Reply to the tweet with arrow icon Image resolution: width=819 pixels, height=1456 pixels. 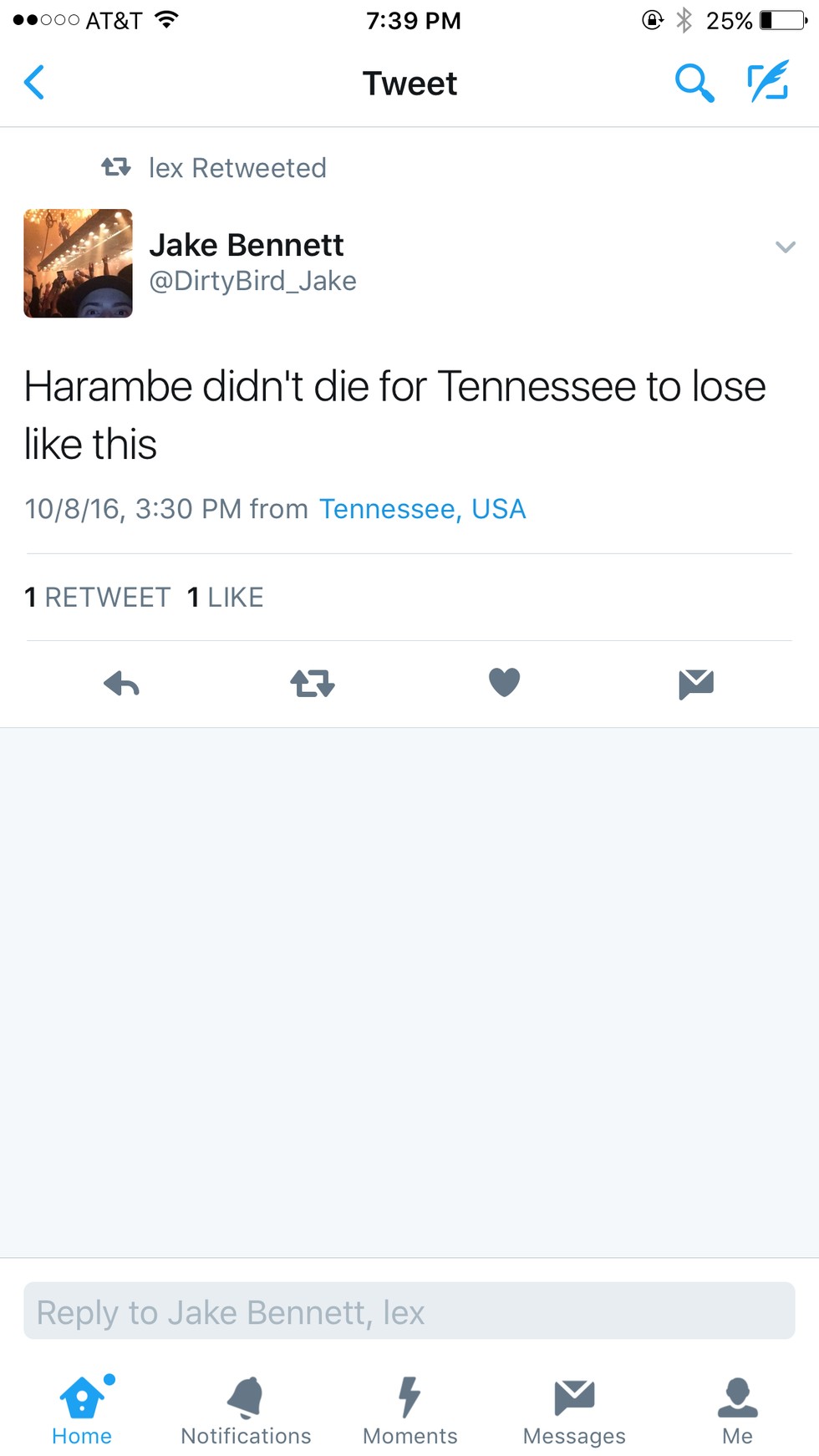122,684
